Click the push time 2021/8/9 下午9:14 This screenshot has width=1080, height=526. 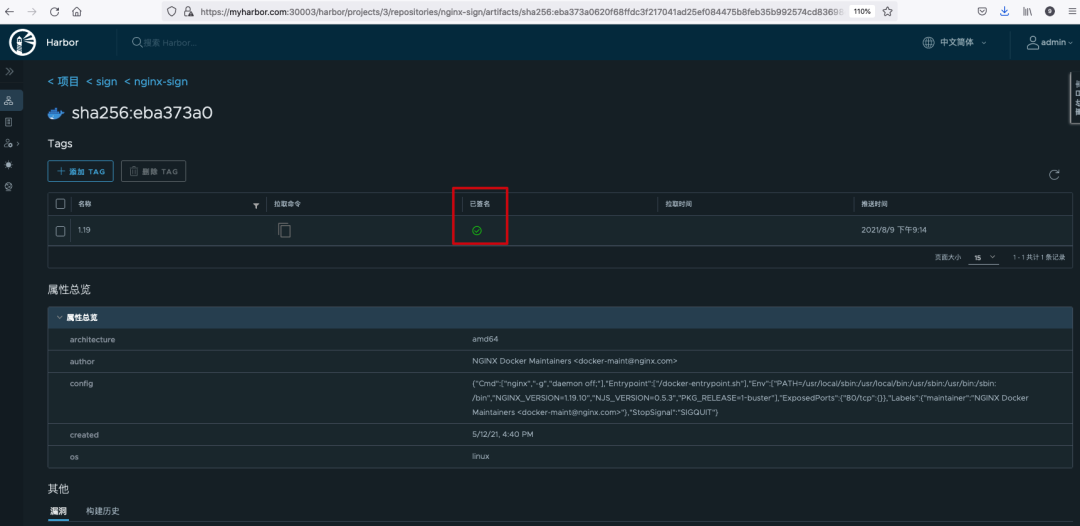click(894, 230)
